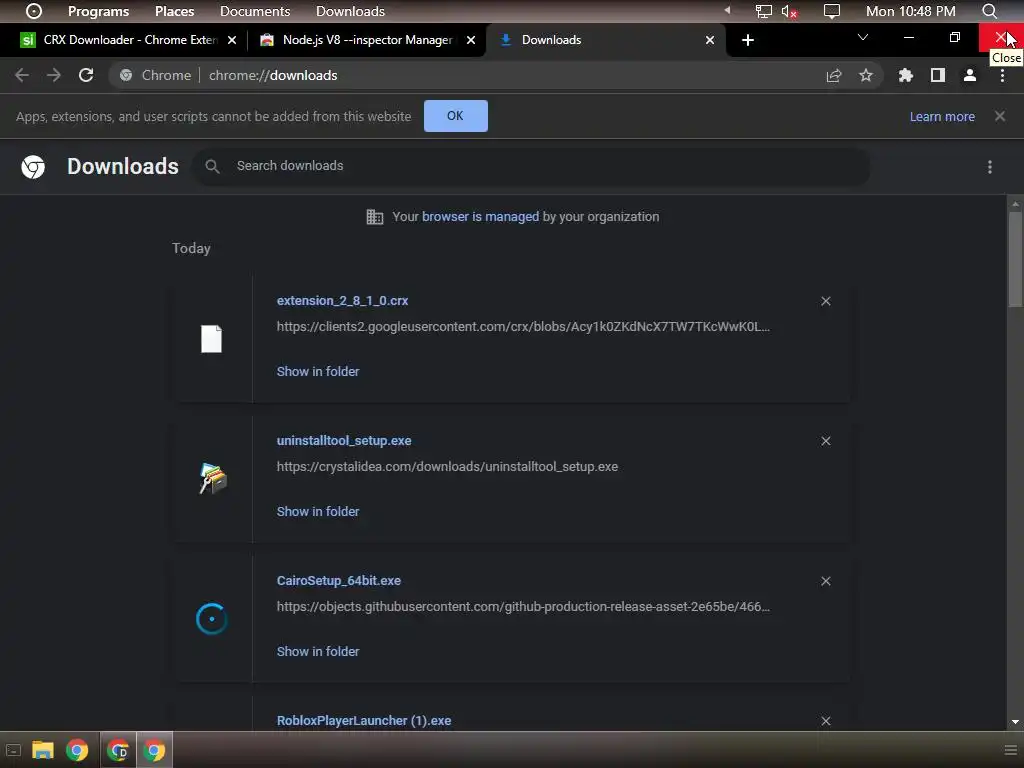The image size is (1024, 768).
Task: Click the muted volume tray icon
Action: (790, 11)
